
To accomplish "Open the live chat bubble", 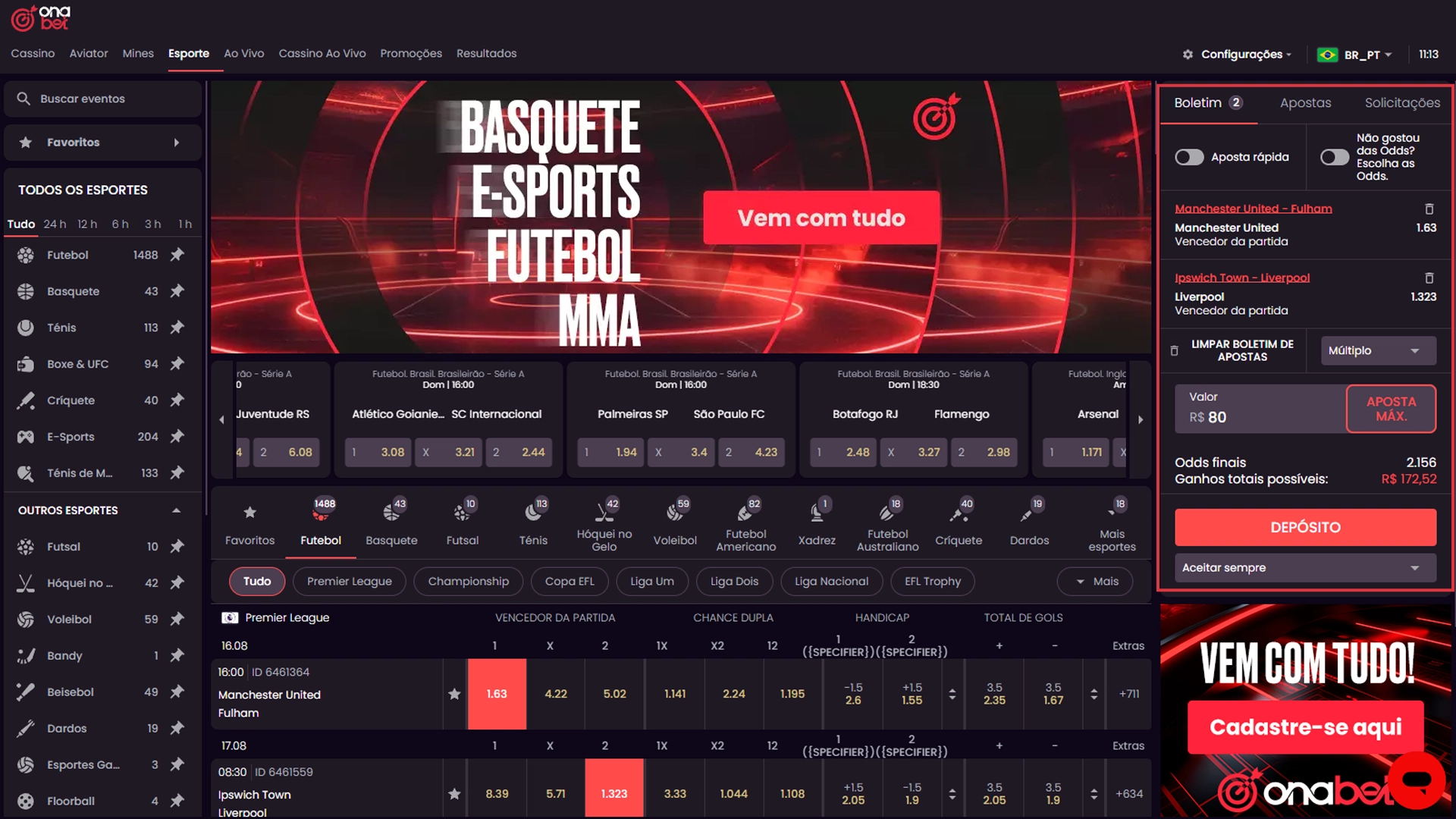I will pyautogui.click(x=1417, y=780).
